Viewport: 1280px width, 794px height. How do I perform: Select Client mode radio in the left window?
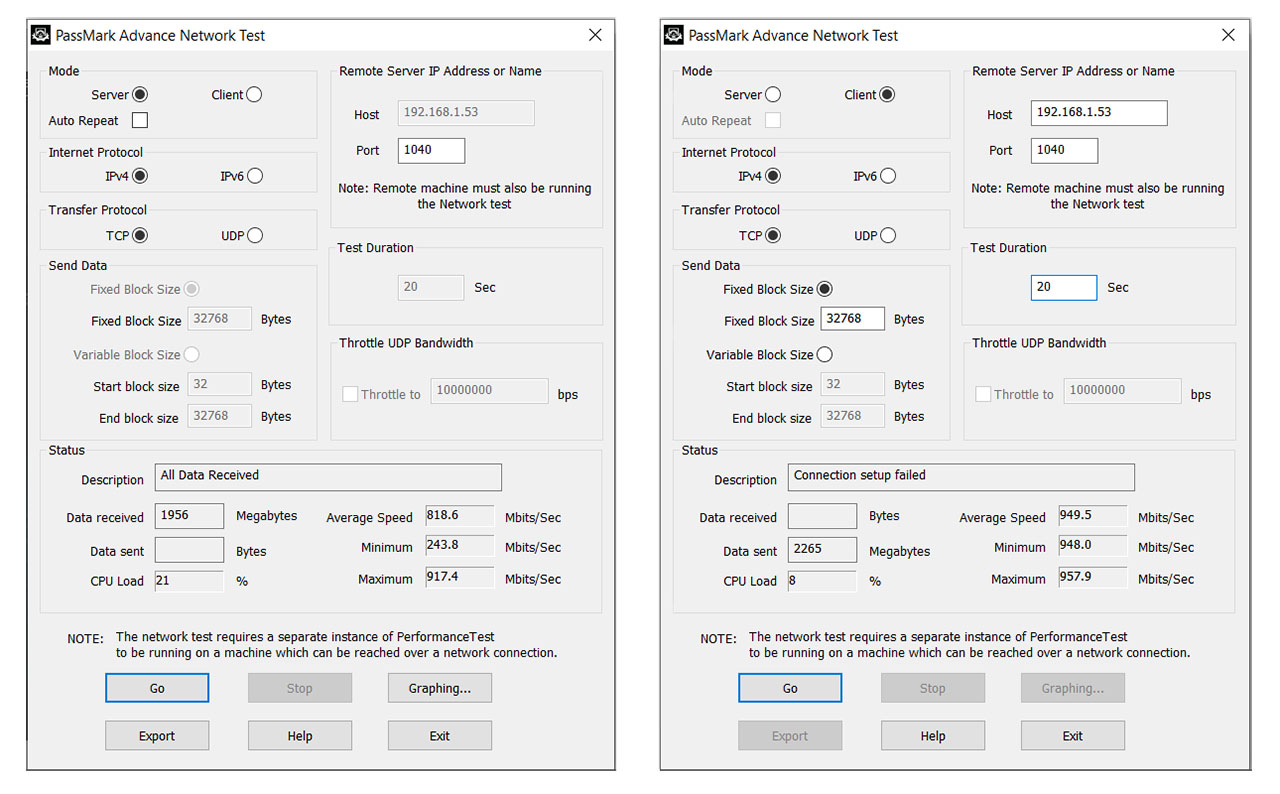(254, 95)
